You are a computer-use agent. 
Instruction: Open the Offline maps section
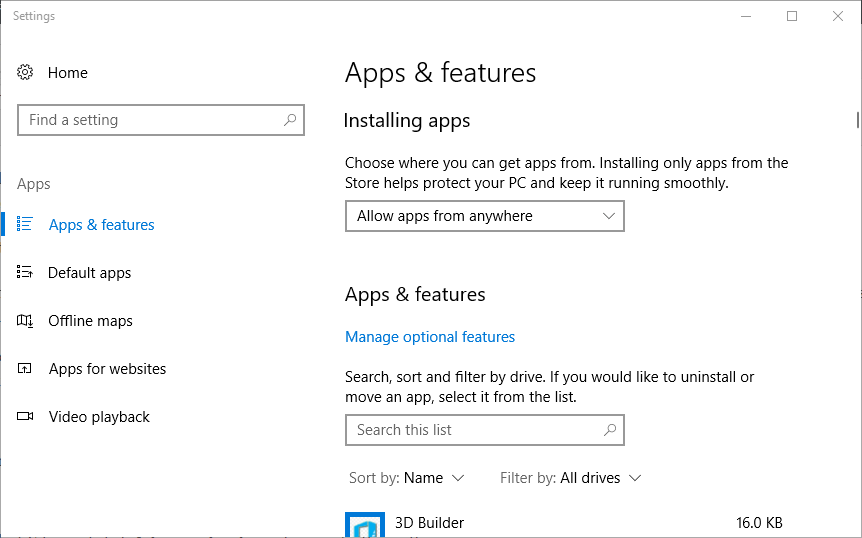pyautogui.click(x=90, y=321)
